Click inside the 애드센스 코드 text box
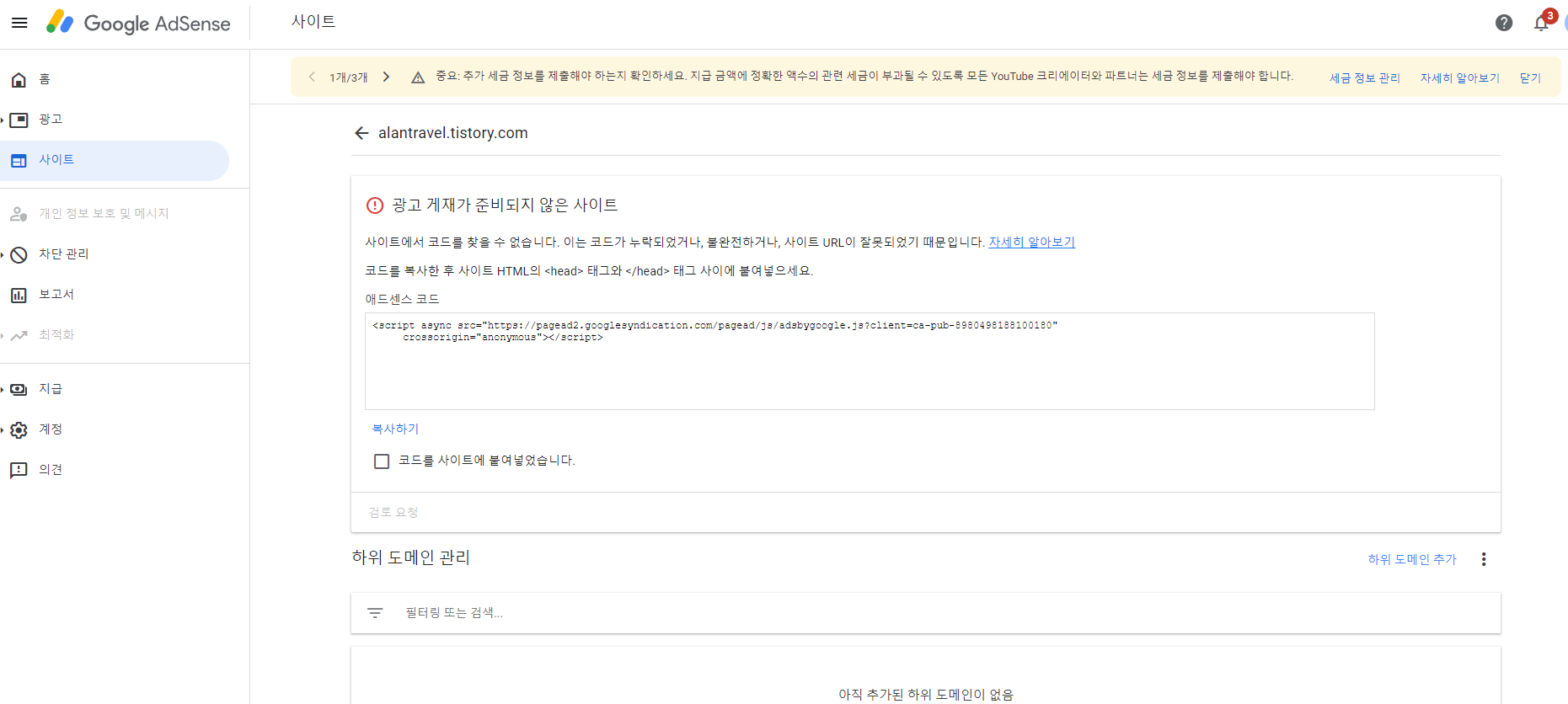This screenshot has height=704, width=1568. click(x=870, y=361)
